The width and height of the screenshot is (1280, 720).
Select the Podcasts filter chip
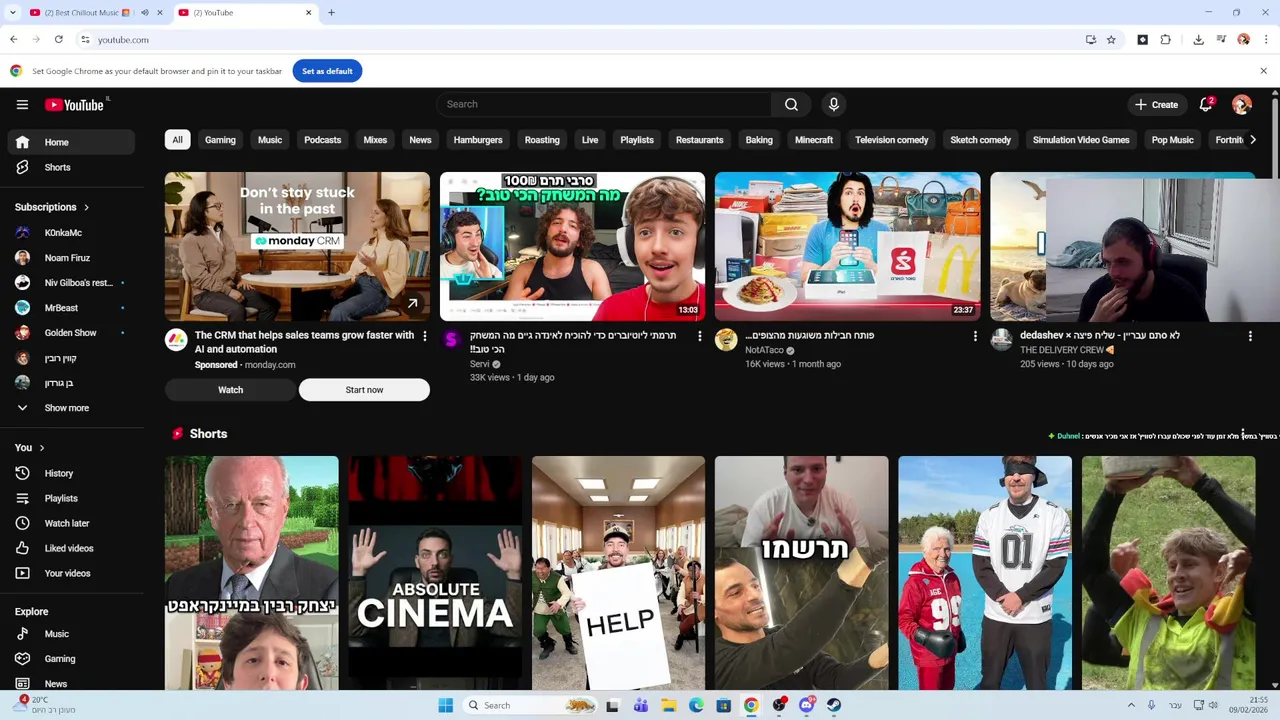[x=322, y=140]
